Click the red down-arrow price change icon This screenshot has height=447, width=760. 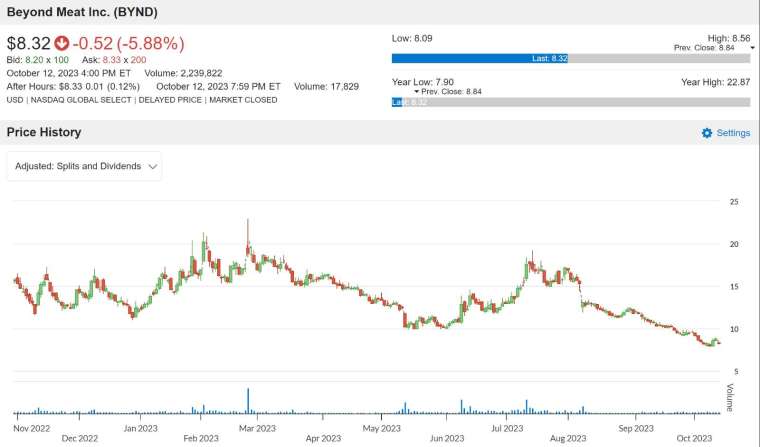62,43
